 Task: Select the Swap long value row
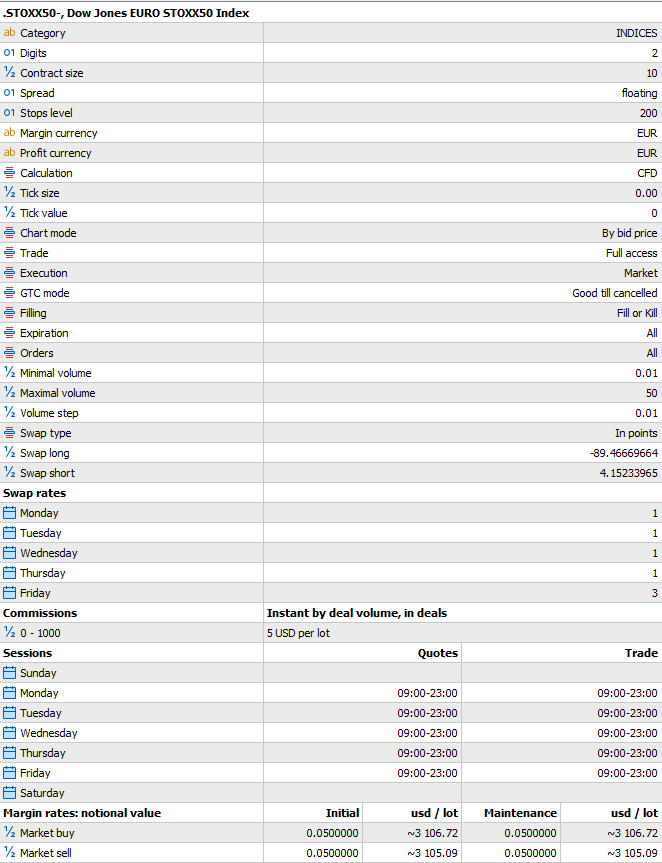tap(330, 453)
